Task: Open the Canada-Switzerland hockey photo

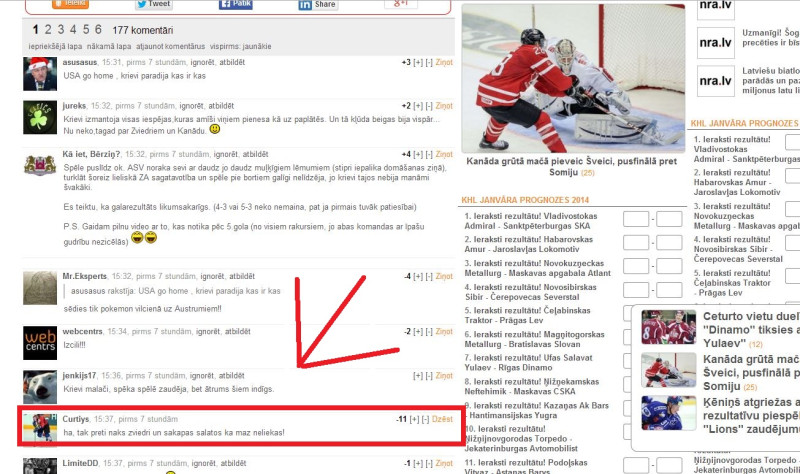Action: pyautogui.click(x=573, y=79)
